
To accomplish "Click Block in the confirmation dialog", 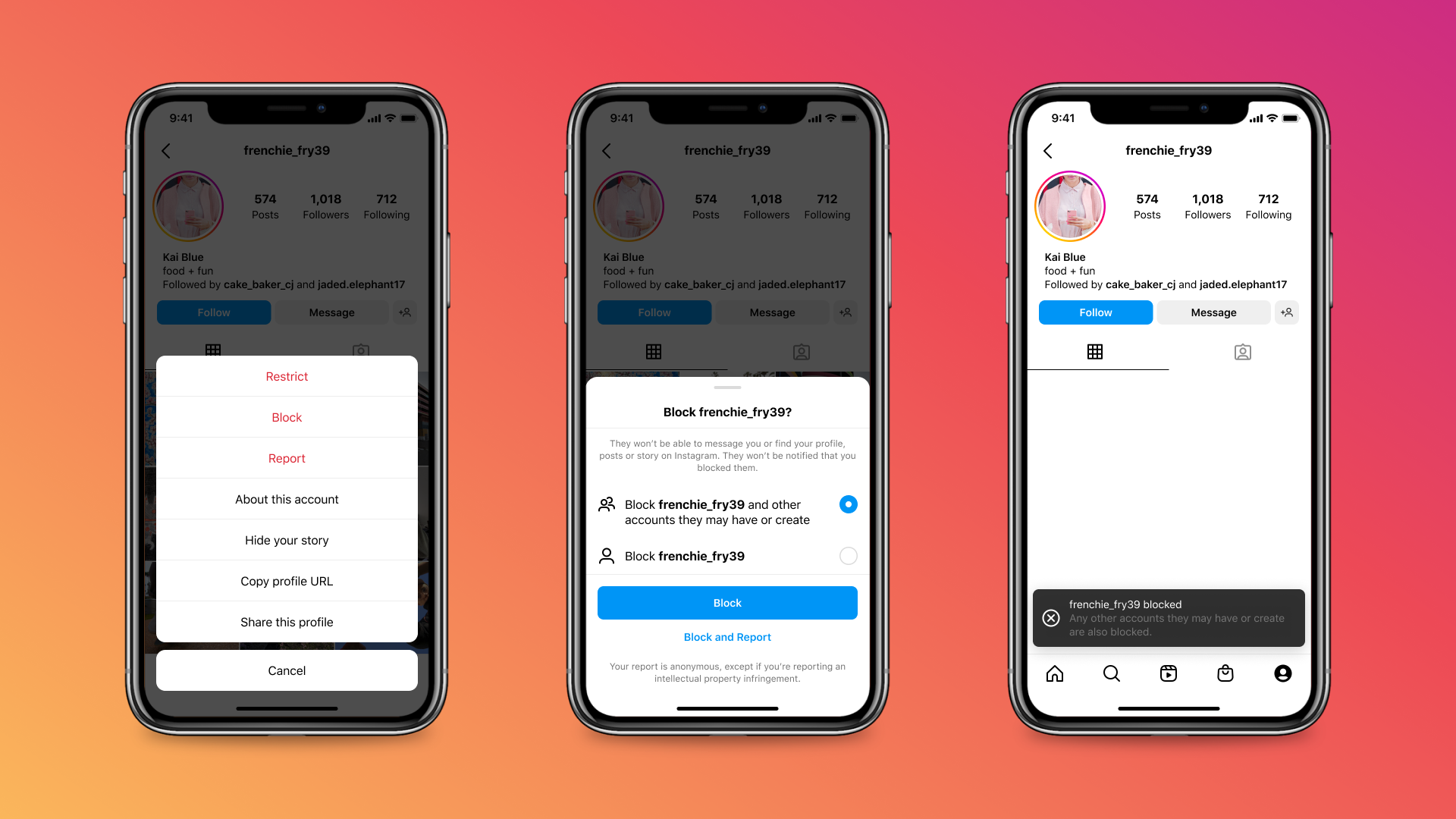I will tap(727, 602).
